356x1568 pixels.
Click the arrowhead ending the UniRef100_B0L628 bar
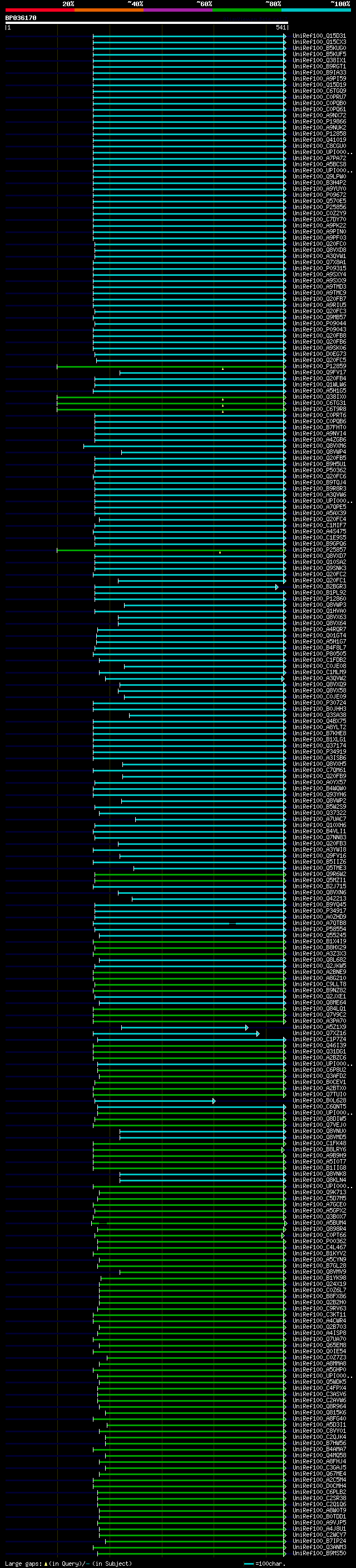pos(214,1101)
